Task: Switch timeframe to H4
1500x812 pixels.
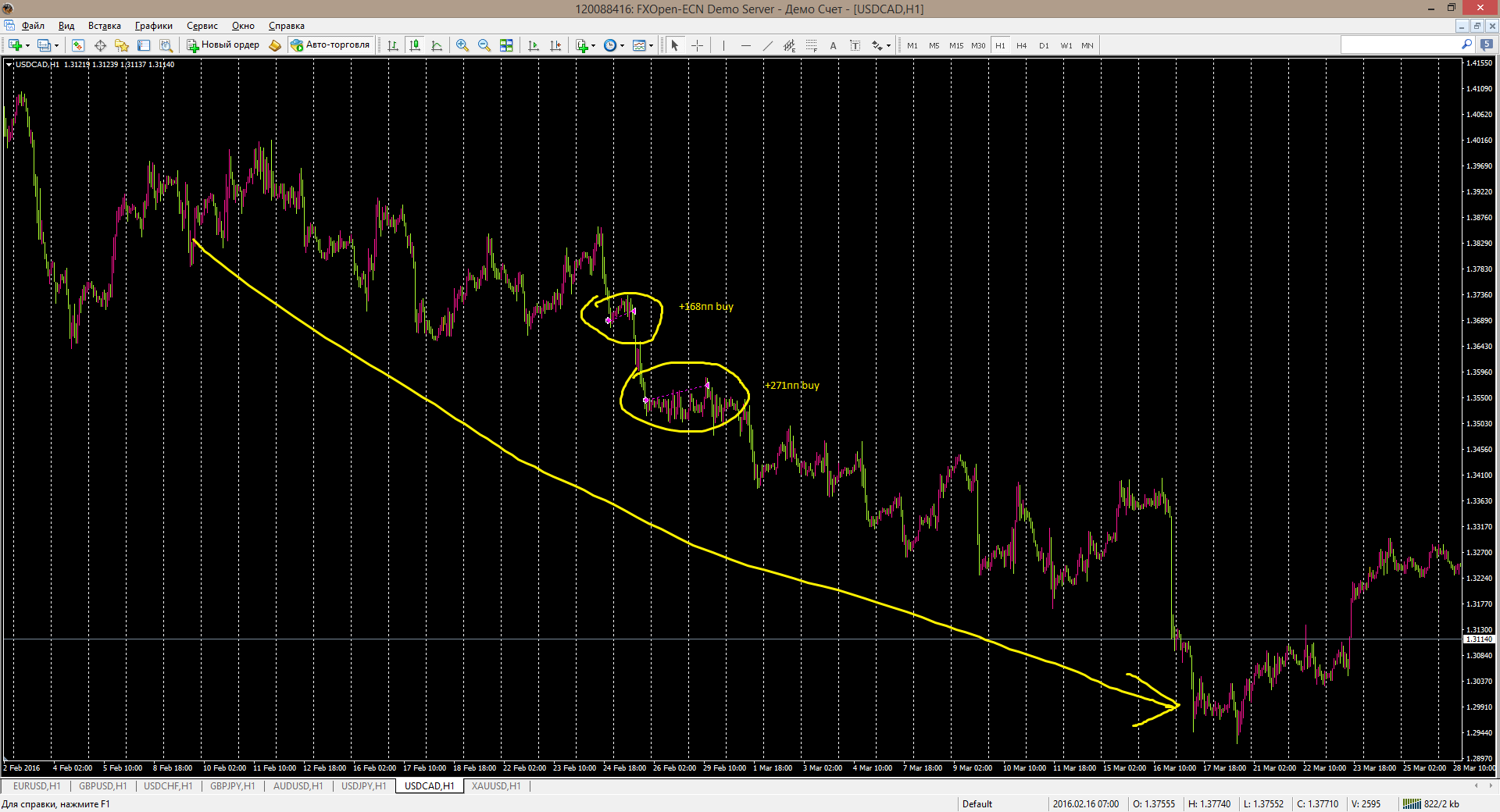Action: point(1022,45)
